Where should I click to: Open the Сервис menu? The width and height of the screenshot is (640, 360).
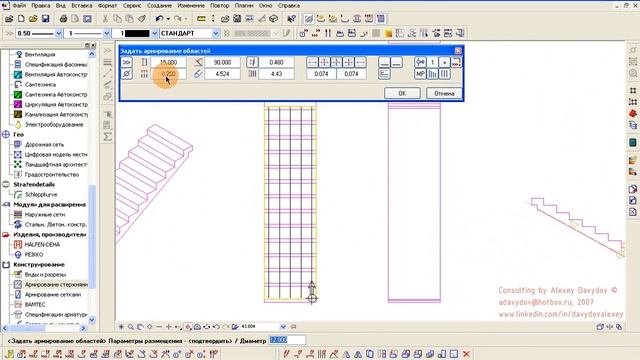click(x=132, y=6)
